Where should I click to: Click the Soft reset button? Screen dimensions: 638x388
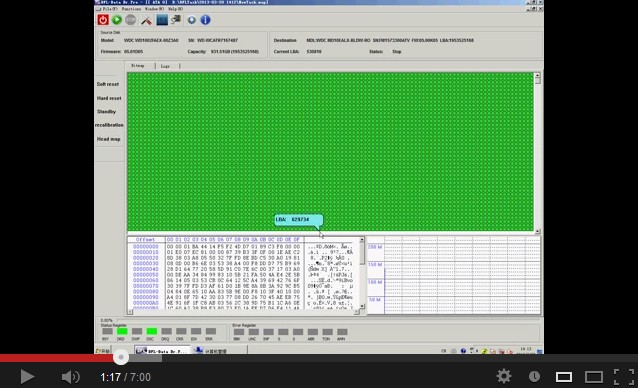(108, 84)
